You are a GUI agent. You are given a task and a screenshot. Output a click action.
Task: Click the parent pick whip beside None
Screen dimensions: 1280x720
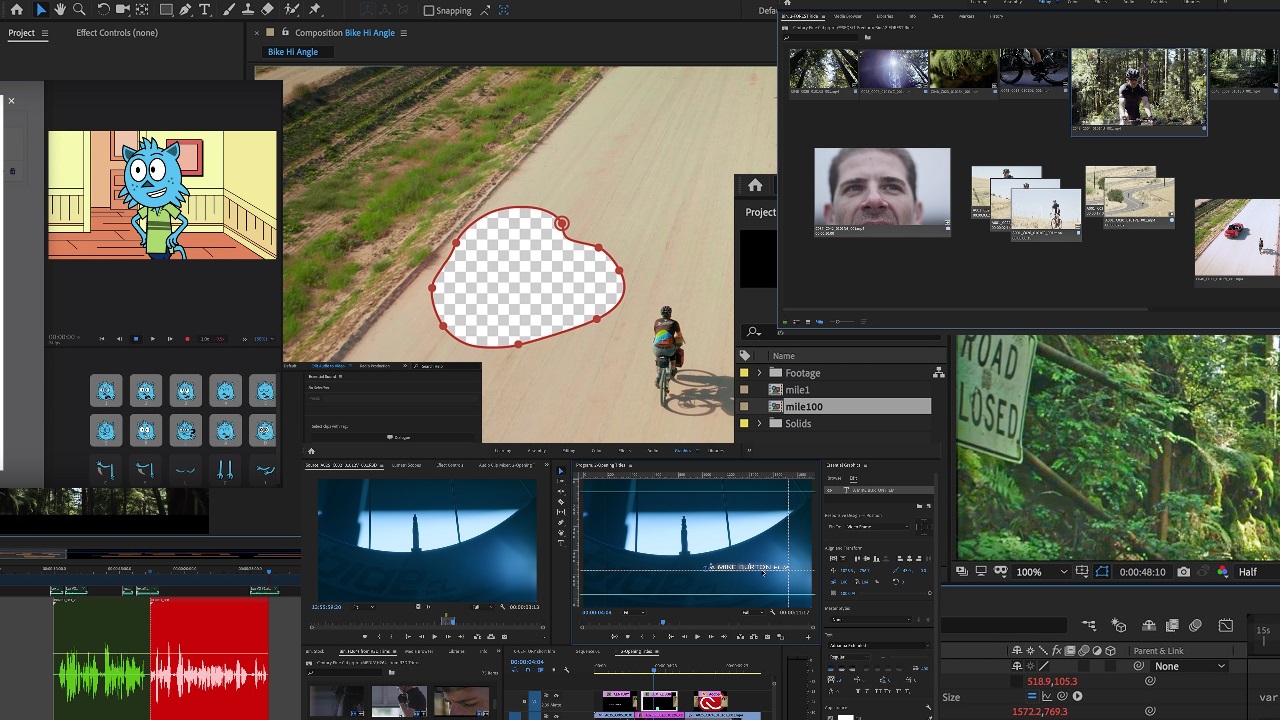coord(1138,666)
